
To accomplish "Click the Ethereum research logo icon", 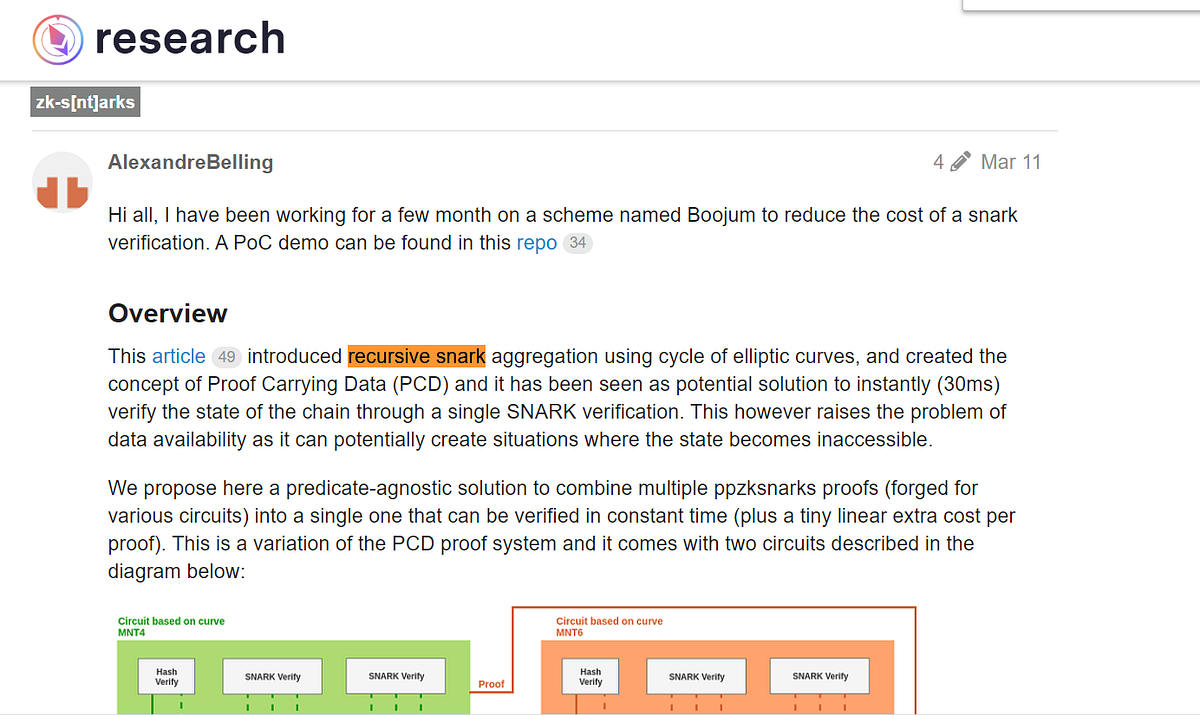I will (59, 39).
